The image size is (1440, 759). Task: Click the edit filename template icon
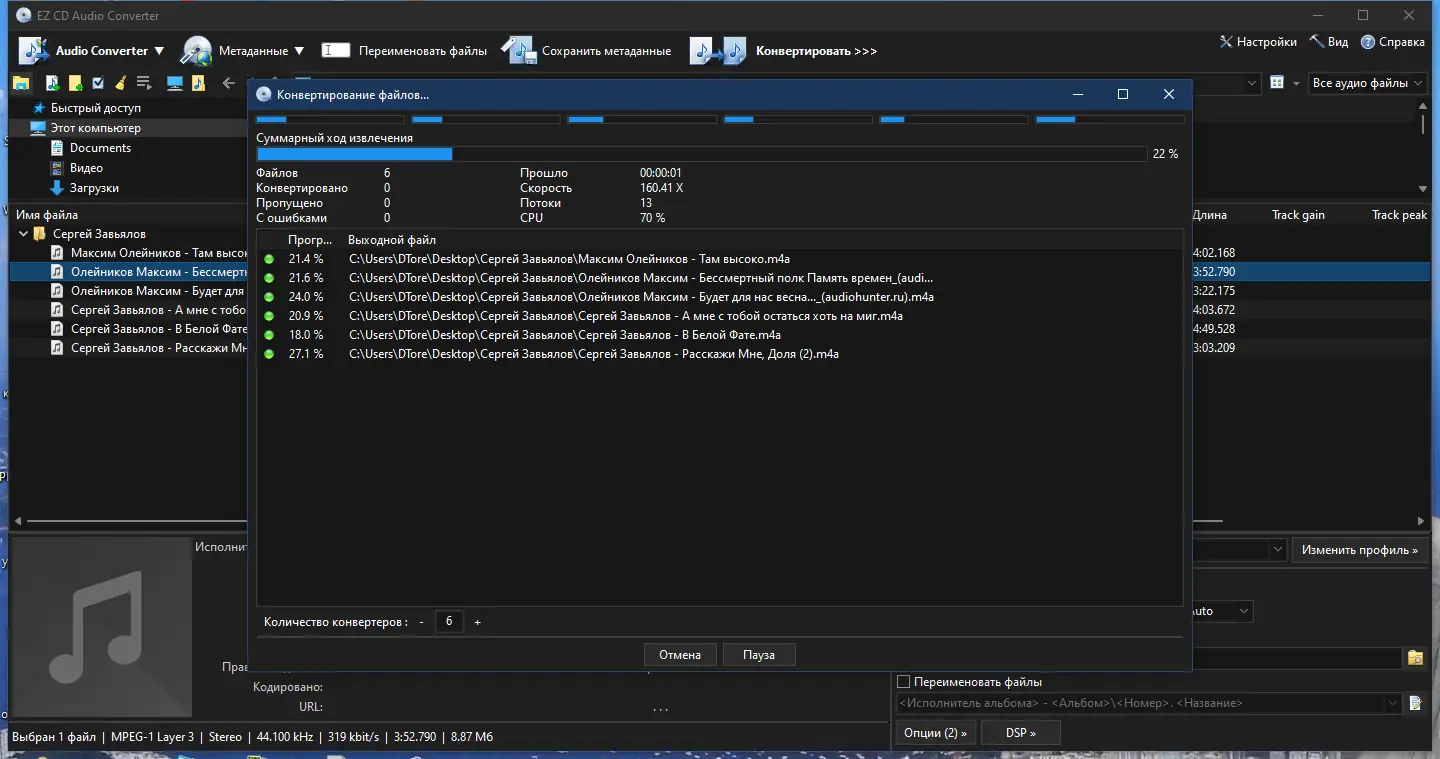[1415, 703]
